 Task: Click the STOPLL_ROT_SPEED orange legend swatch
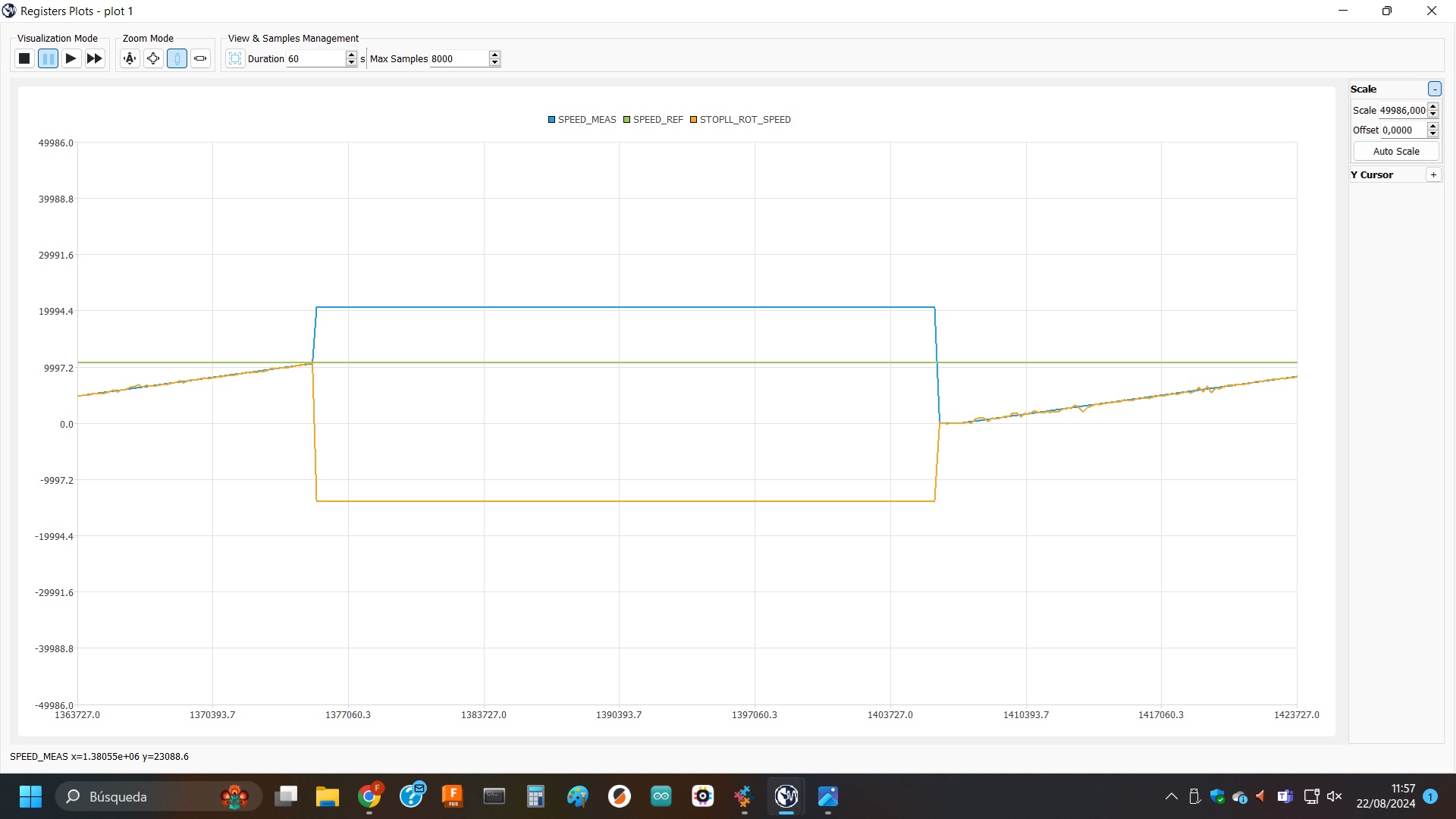pyautogui.click(x=693, y=120)
